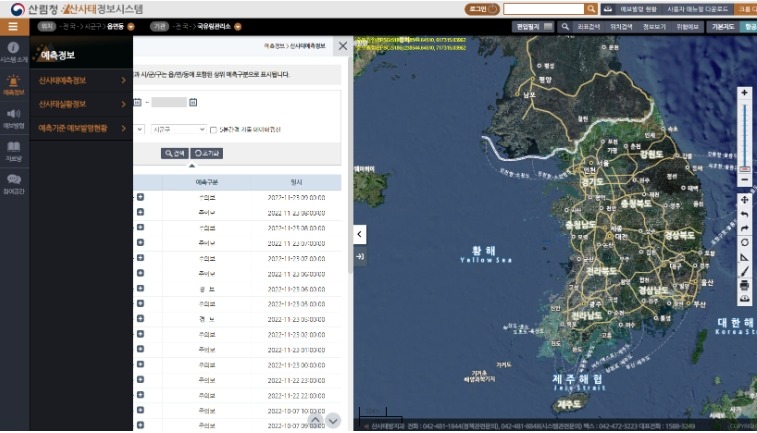This screenshot has height=433, width=757.
Task: Switch to the 기본지도 map tab
Action: [720, 27]
